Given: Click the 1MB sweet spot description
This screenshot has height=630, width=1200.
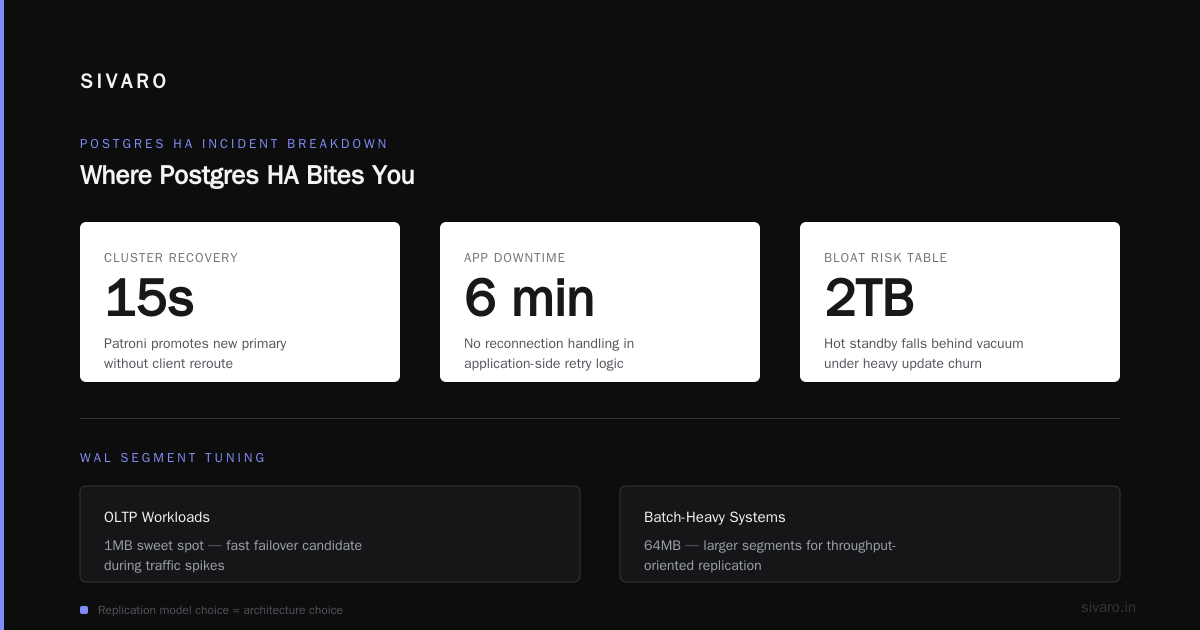Looking at the screenshot, I should pos(233,555).
